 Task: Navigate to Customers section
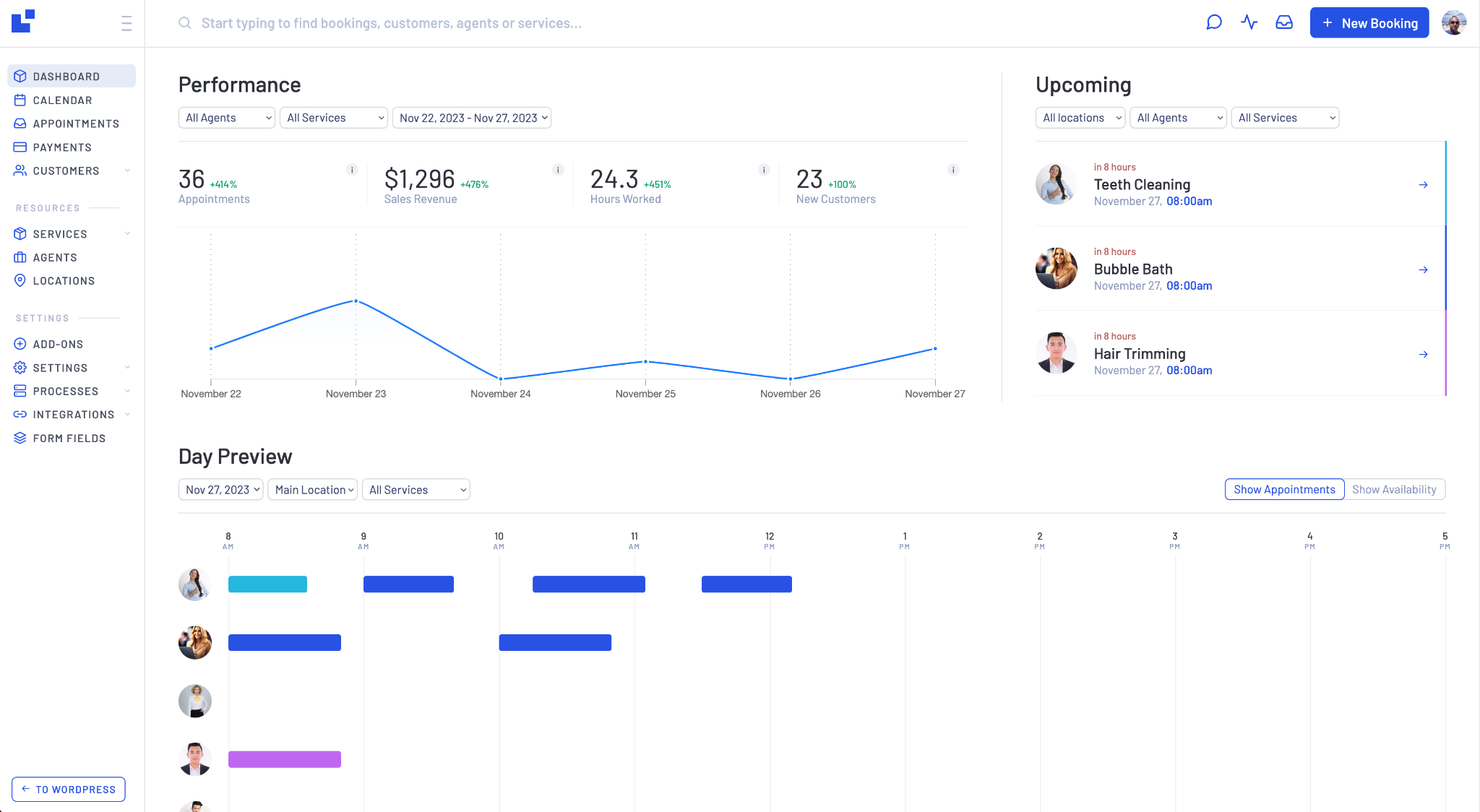pyautogui.click(x=66, y=170)
